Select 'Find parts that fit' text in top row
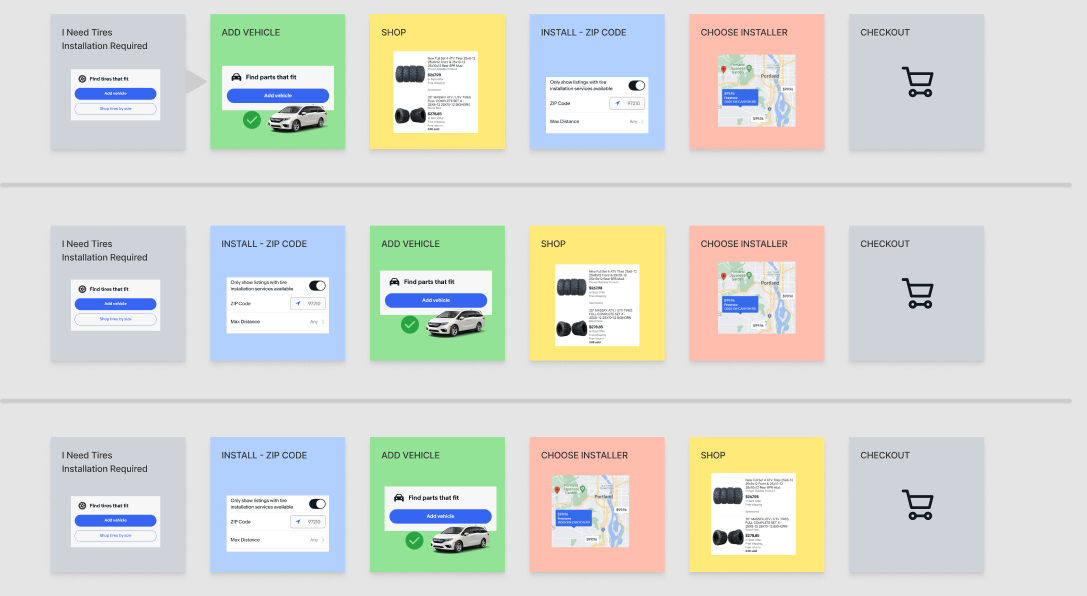 click(x=271, y=77)
